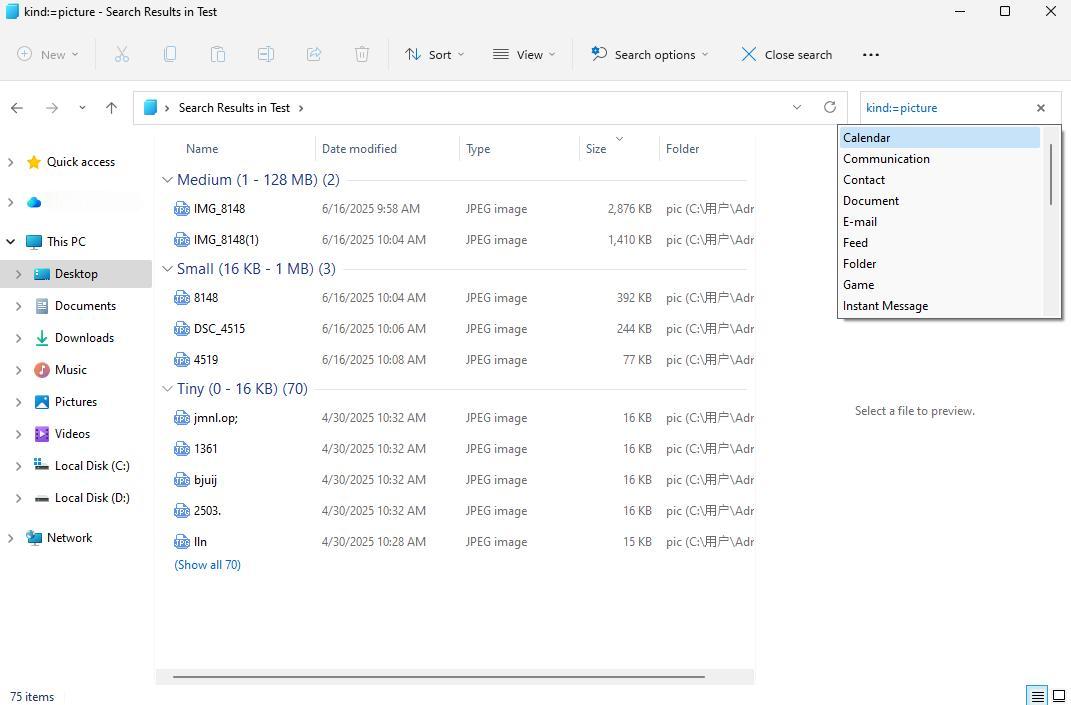Choose Folder in the kind suggestions list

coord(860,264)
